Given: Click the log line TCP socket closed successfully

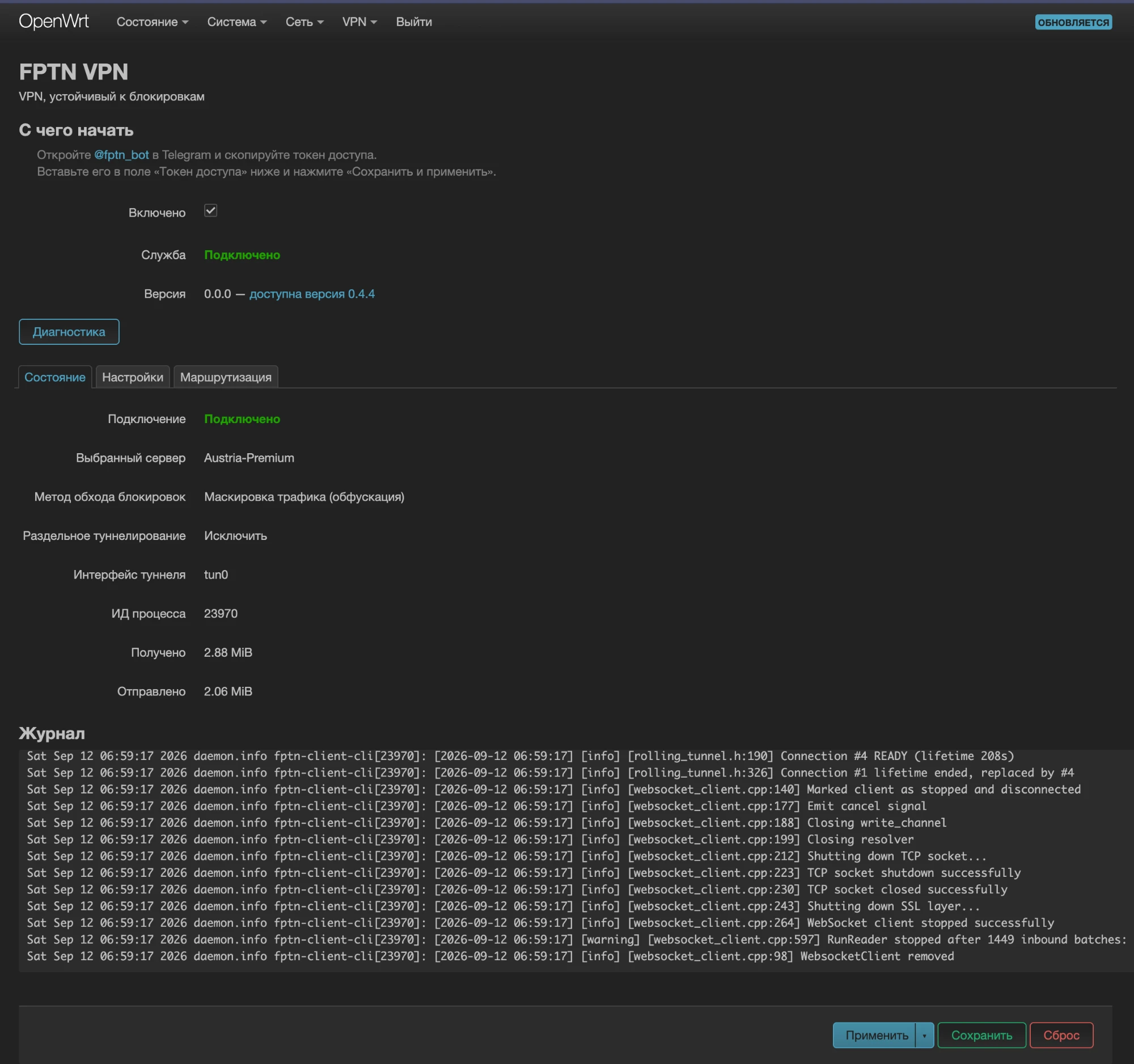Looking at the screenshot, I should pyautogui.click(x=517, y=889).
